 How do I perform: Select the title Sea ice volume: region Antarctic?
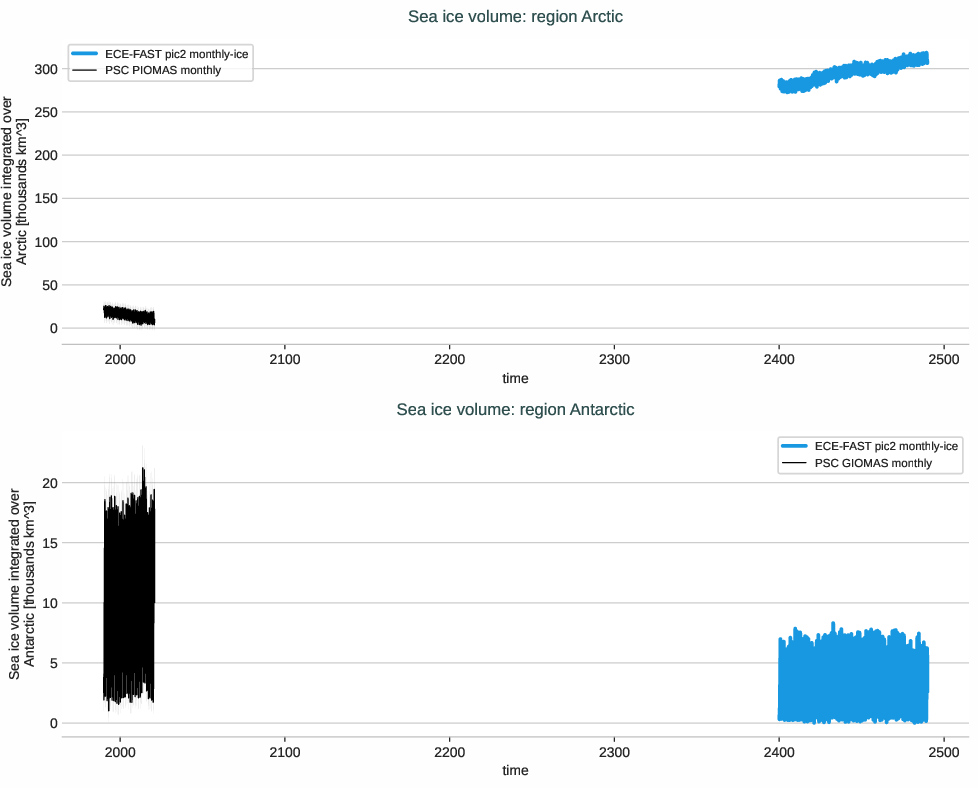[x=514, y=409]
